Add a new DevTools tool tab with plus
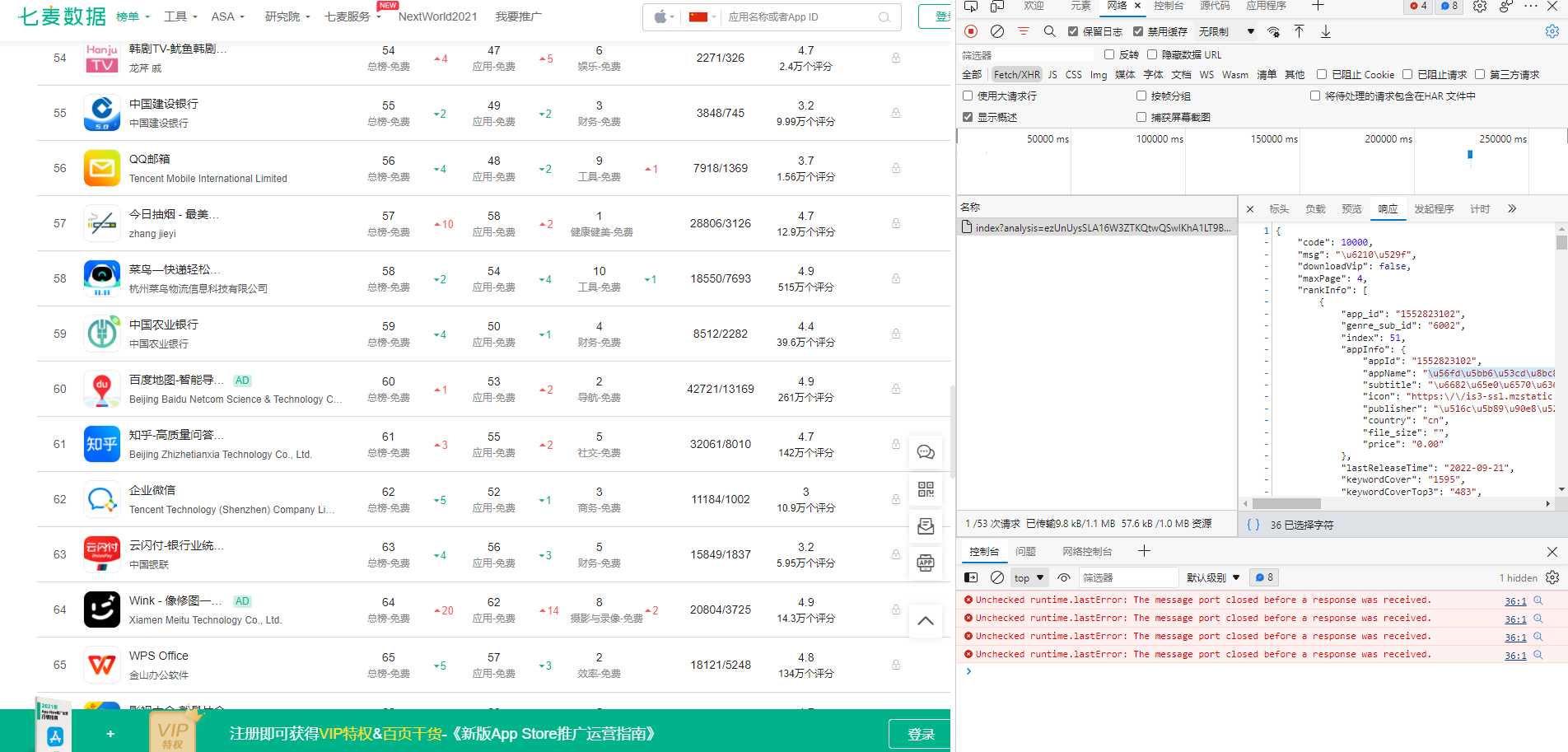Screen dimensions: 1568x752 coord(1318,6)
